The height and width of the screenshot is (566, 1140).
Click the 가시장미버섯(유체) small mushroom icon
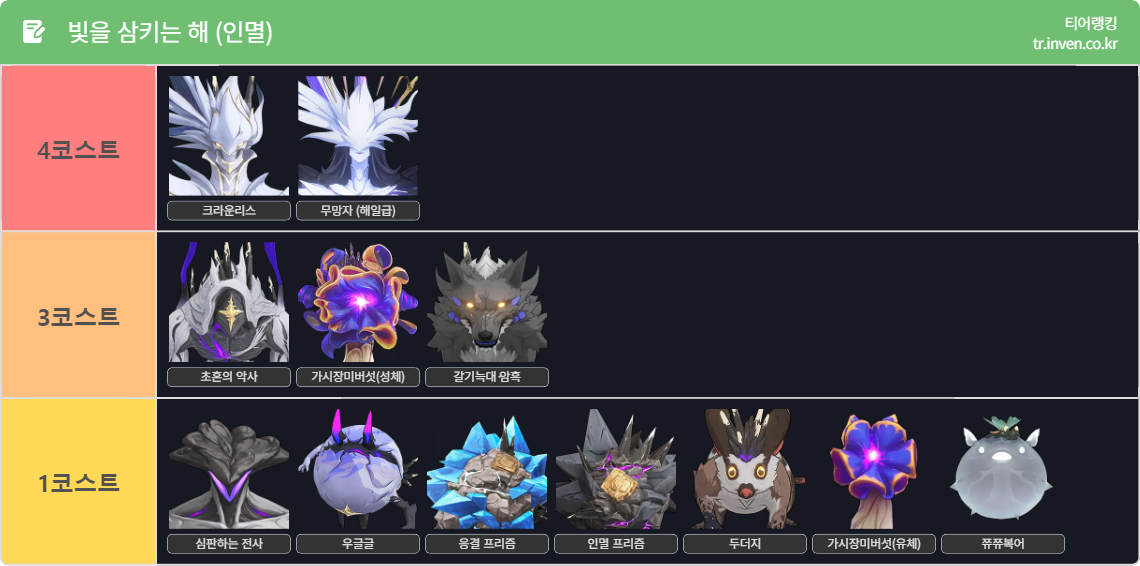click(874, 469)
